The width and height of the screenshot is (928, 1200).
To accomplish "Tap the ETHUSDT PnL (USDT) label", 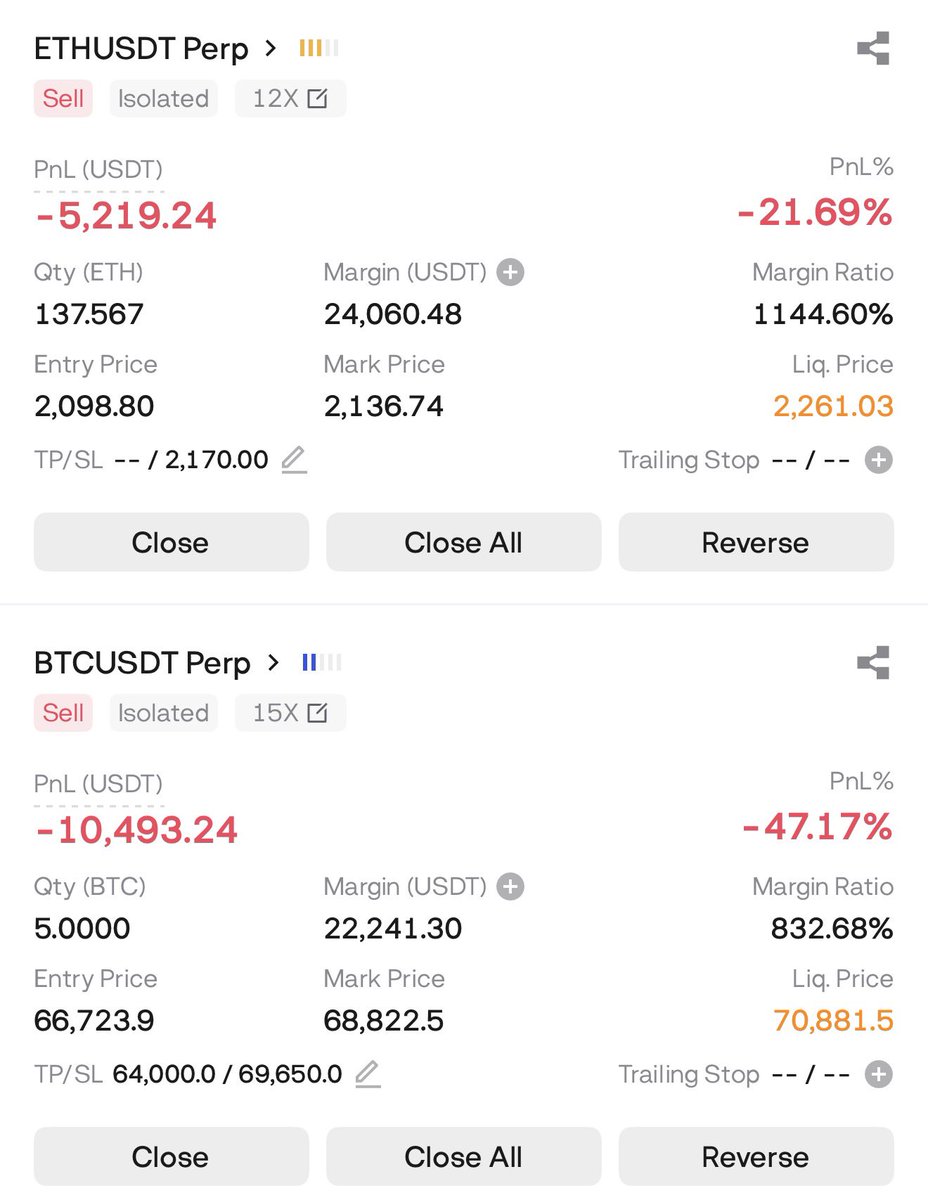I will click(x=98, y=170).
